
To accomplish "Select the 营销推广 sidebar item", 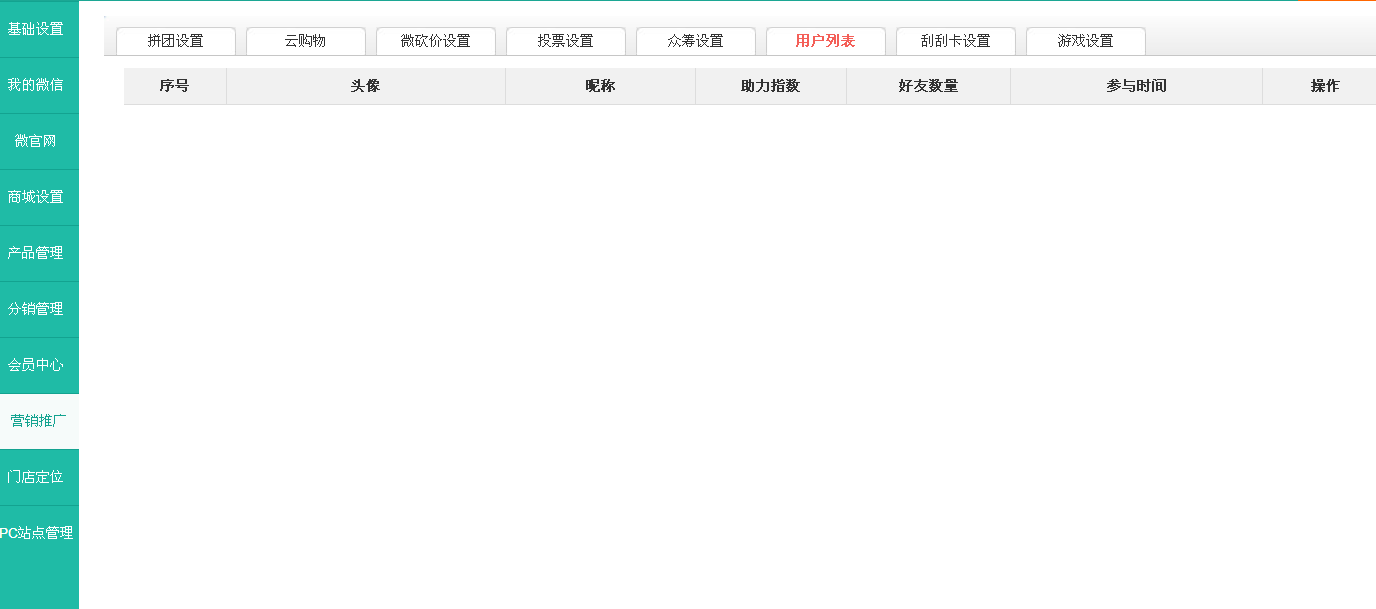I will [x=38, y=421].
